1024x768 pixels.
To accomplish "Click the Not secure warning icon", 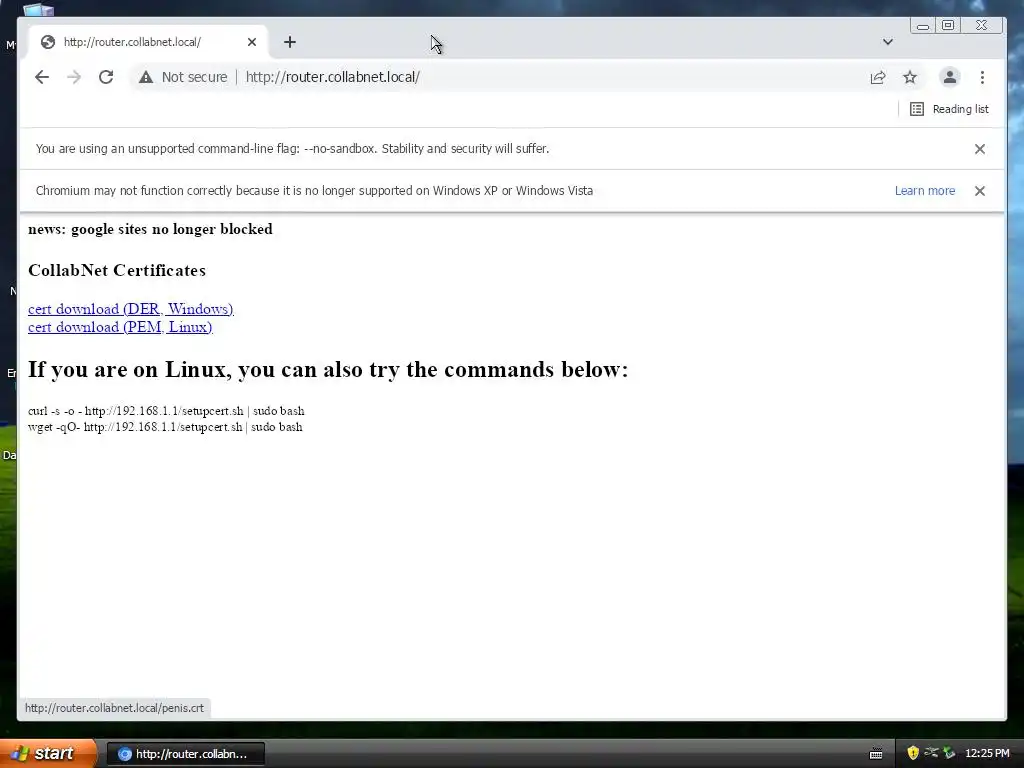I will 146,77.
